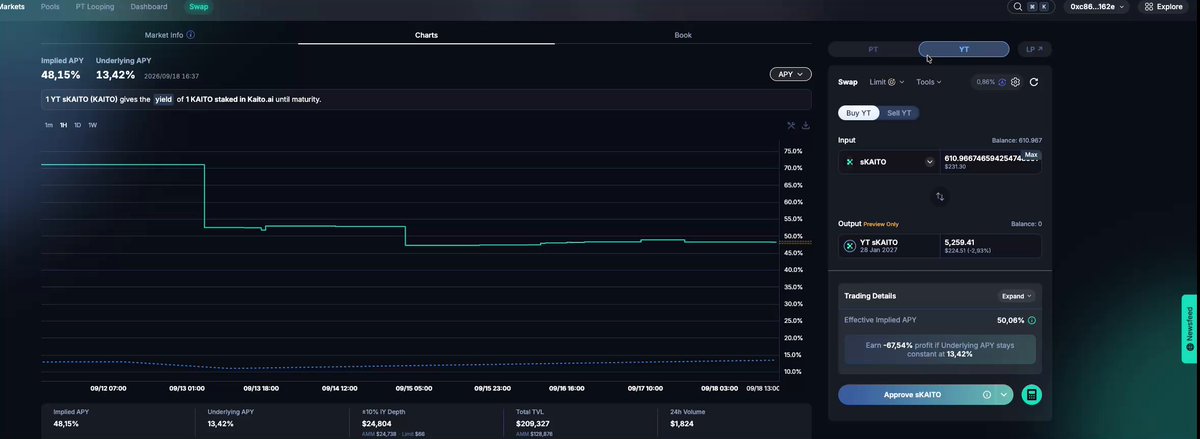Expand the Tools dropdown
The width and height of the screenshot is (1200, 439).
[x=929, y=82]
